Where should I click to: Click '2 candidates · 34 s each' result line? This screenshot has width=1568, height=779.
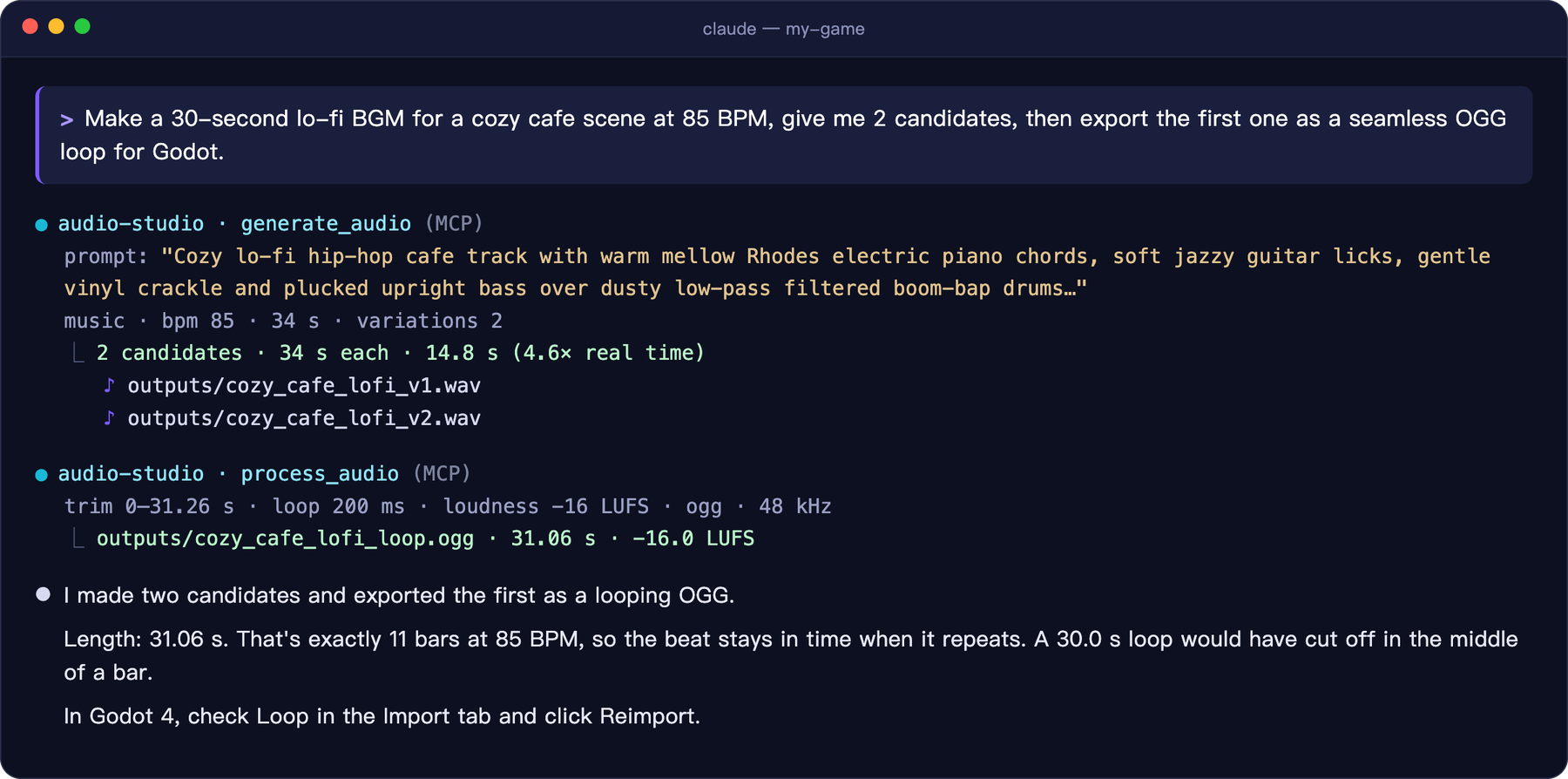[x=242, y=353]
